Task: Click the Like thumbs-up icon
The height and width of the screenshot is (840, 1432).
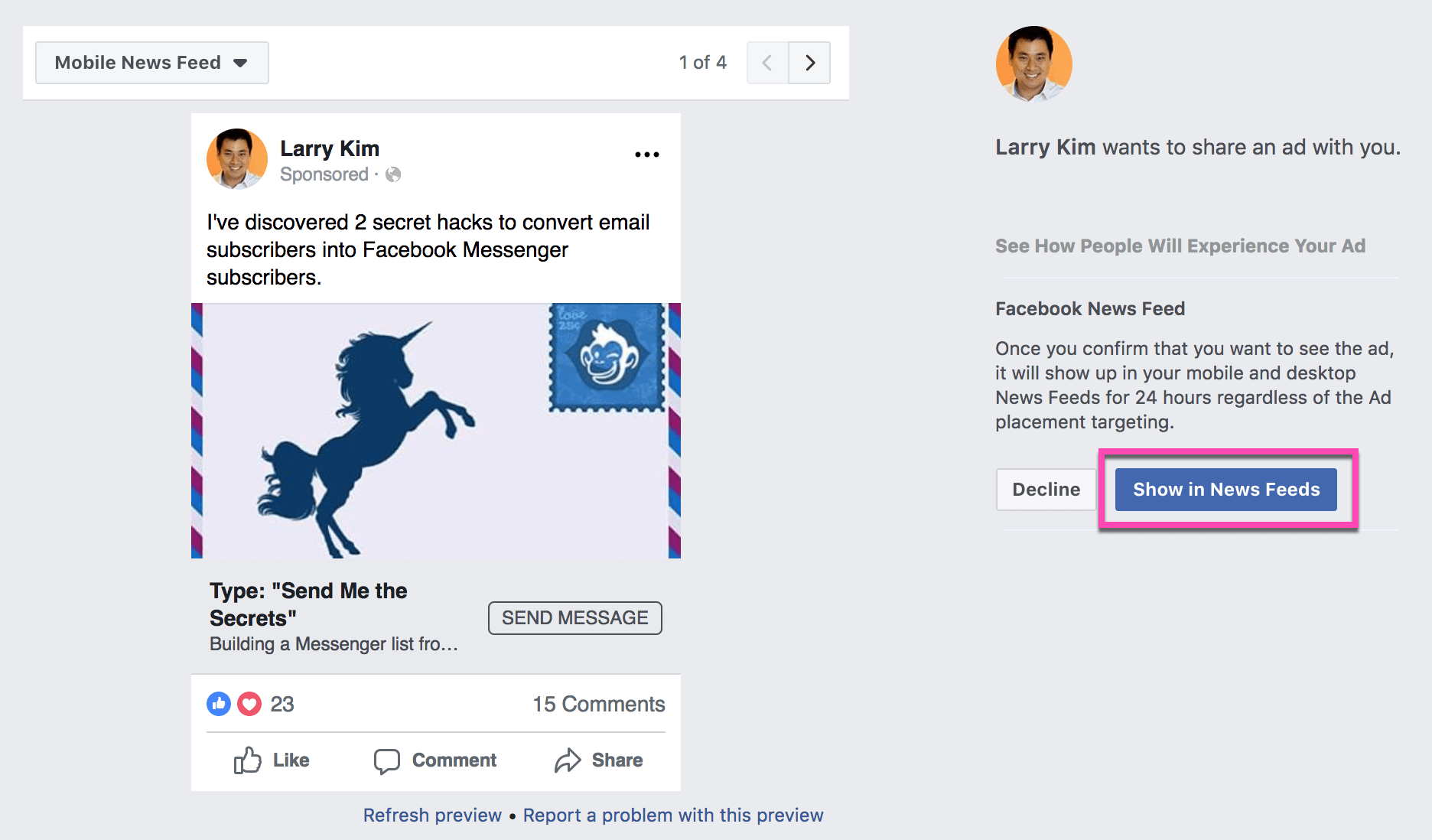Action: [x=248, y=760]
